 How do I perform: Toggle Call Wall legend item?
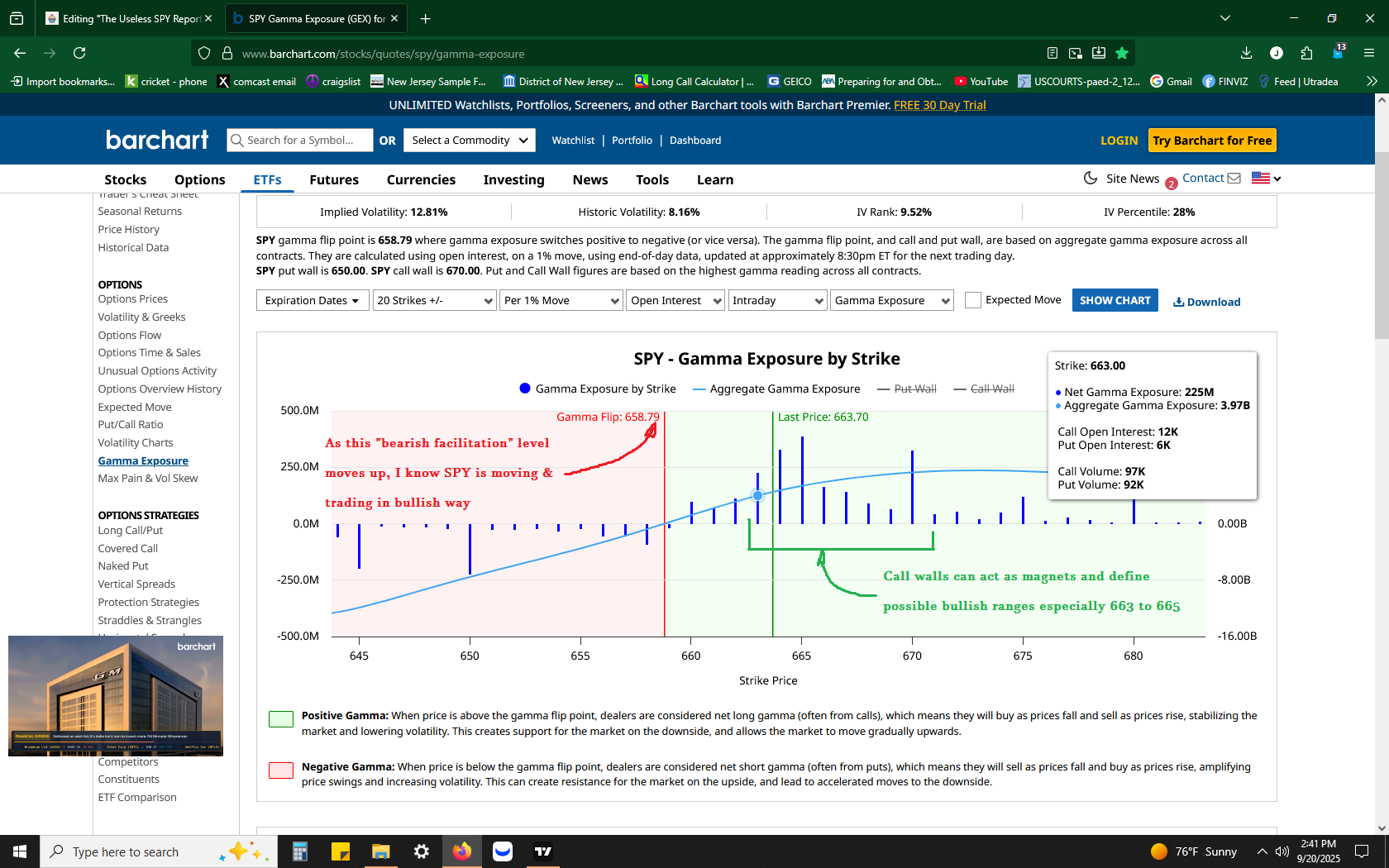pyautogui.click(x=984, y=389)
